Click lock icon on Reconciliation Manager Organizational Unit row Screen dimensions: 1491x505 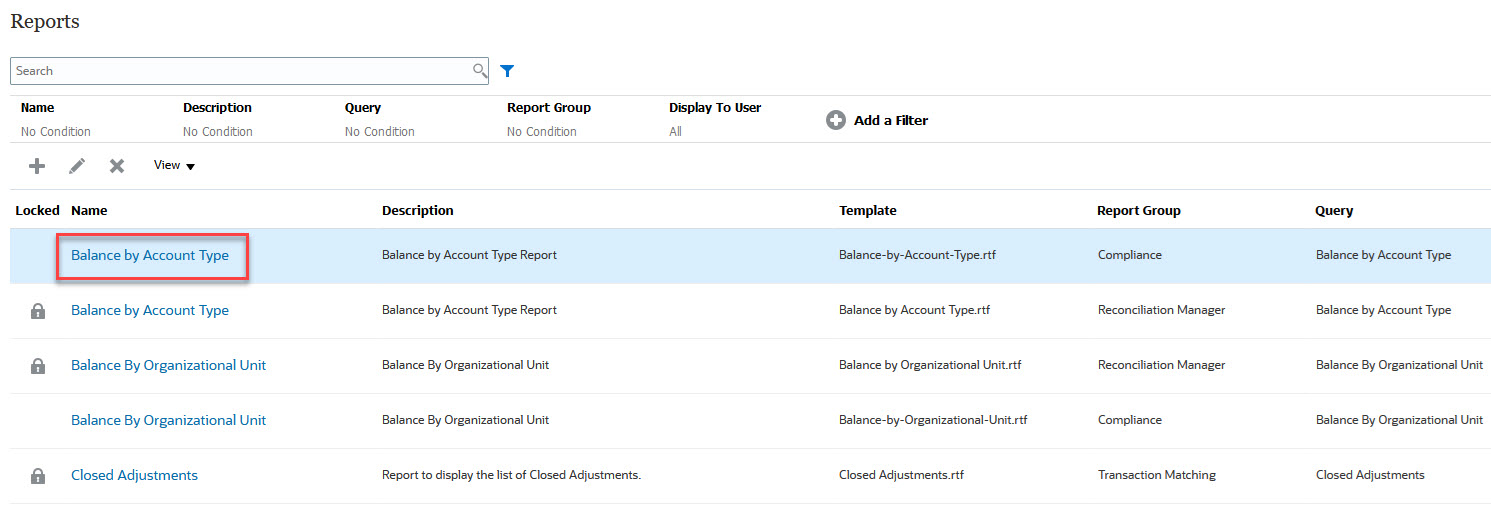click(x=38, y=366)
